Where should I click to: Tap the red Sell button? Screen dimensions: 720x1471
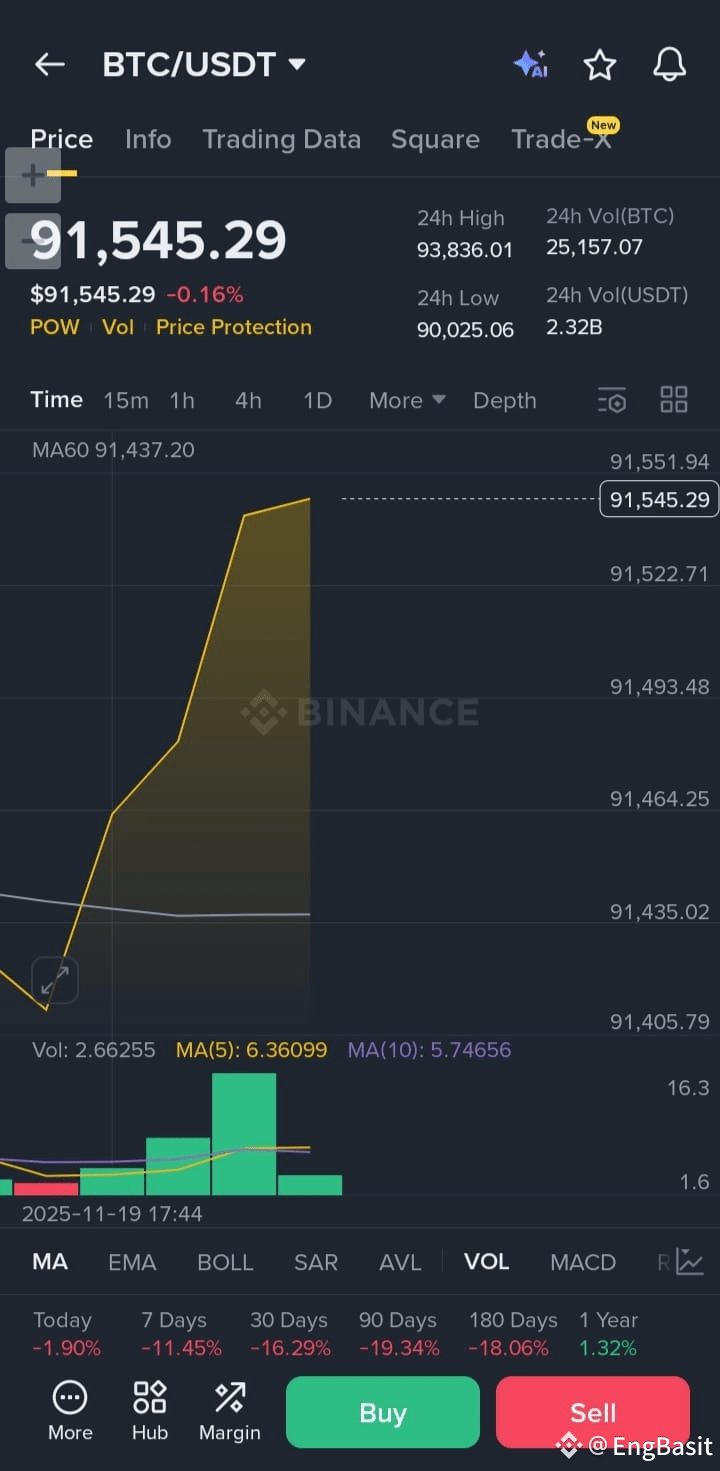593,1412
